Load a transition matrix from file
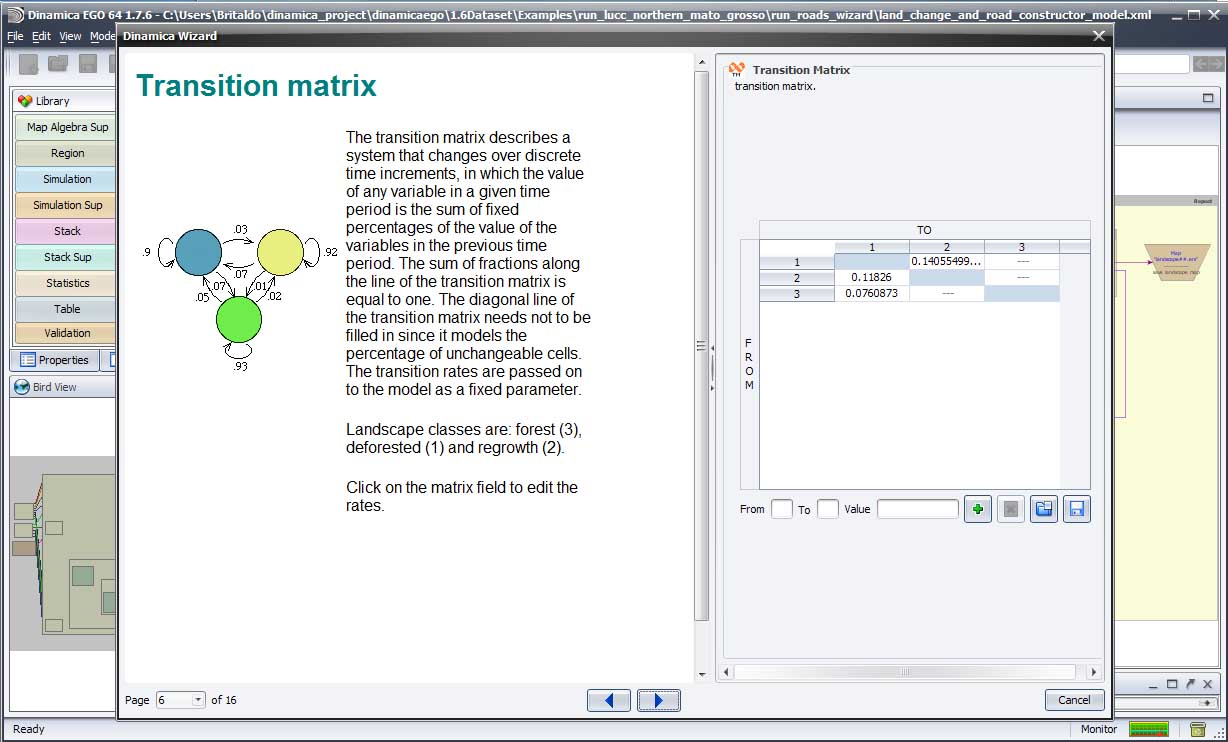This screenshot has width=1228, height=742. pyautogui.click(x=1044, y=509)
